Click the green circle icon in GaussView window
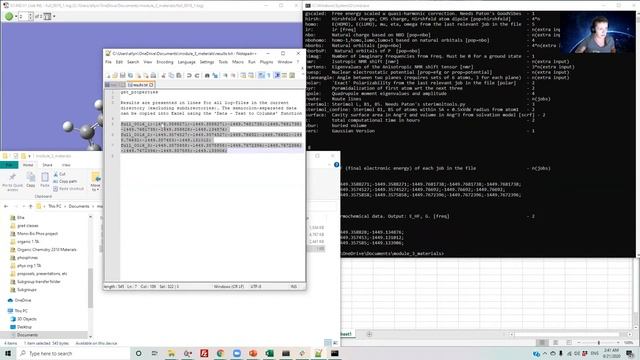 tap(9, 16)
